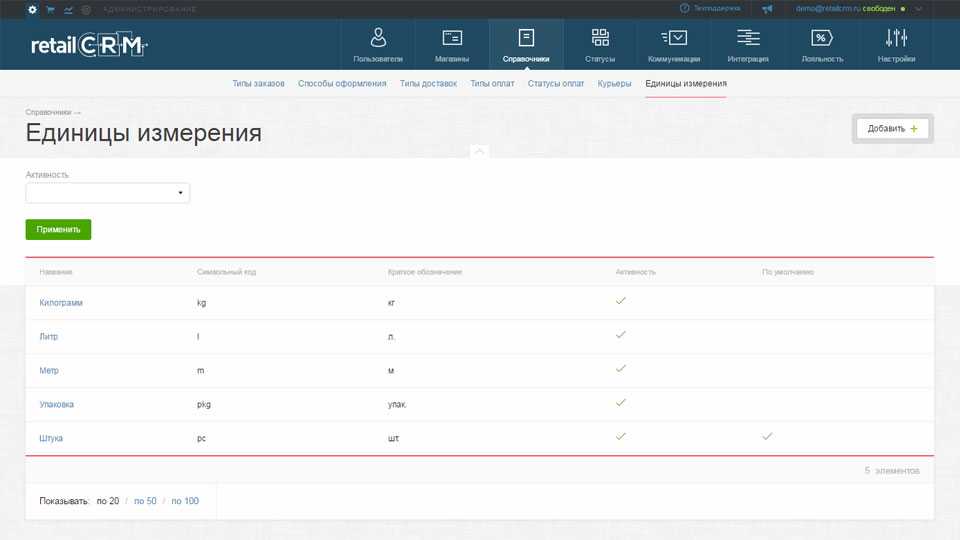Open Коммуникации section

[x=674, y=45]
